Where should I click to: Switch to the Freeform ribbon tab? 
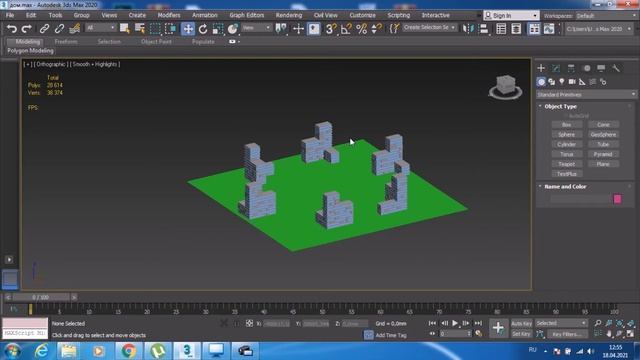(66, 42)
